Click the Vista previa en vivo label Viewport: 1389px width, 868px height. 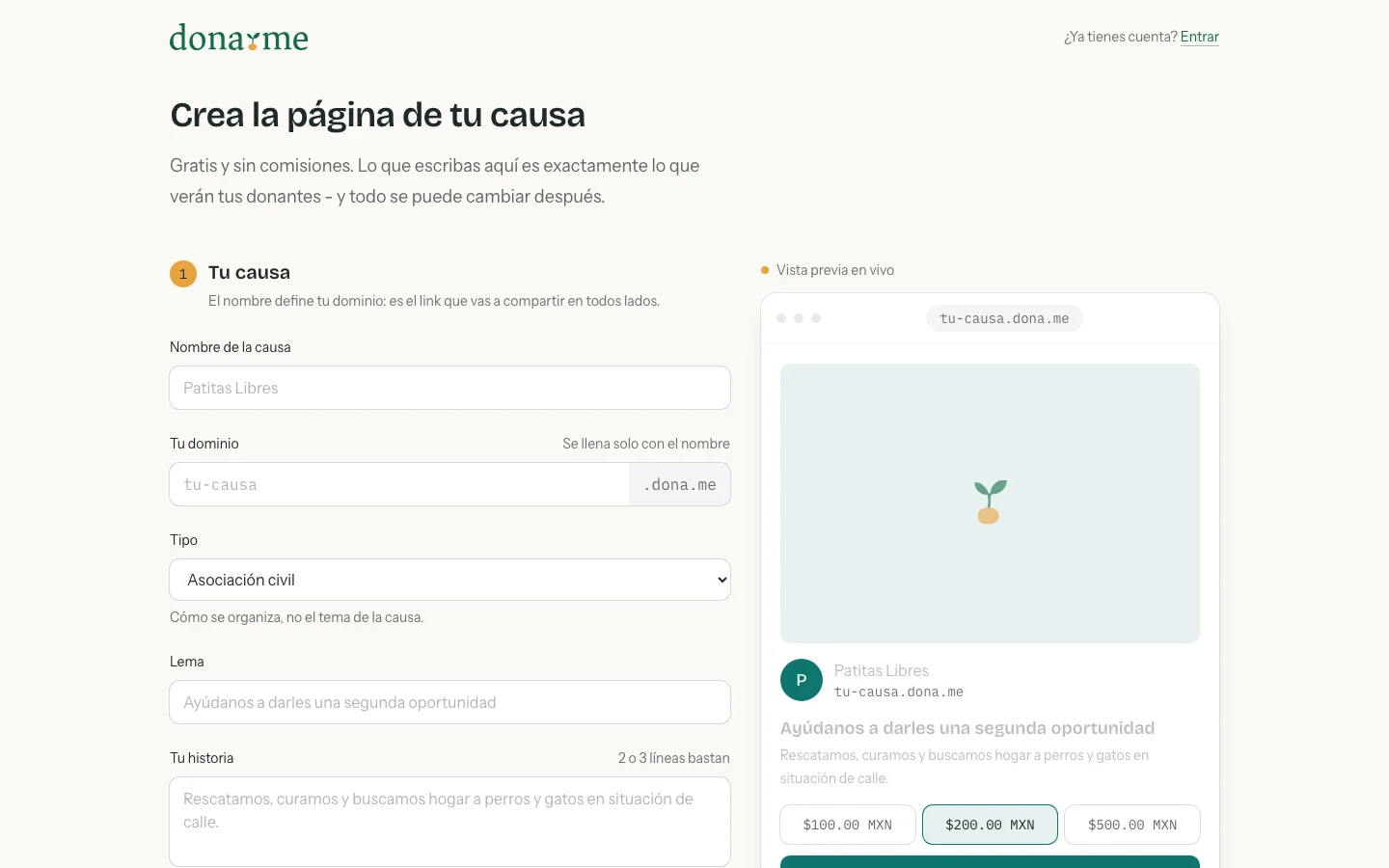[x=835, y=270]
